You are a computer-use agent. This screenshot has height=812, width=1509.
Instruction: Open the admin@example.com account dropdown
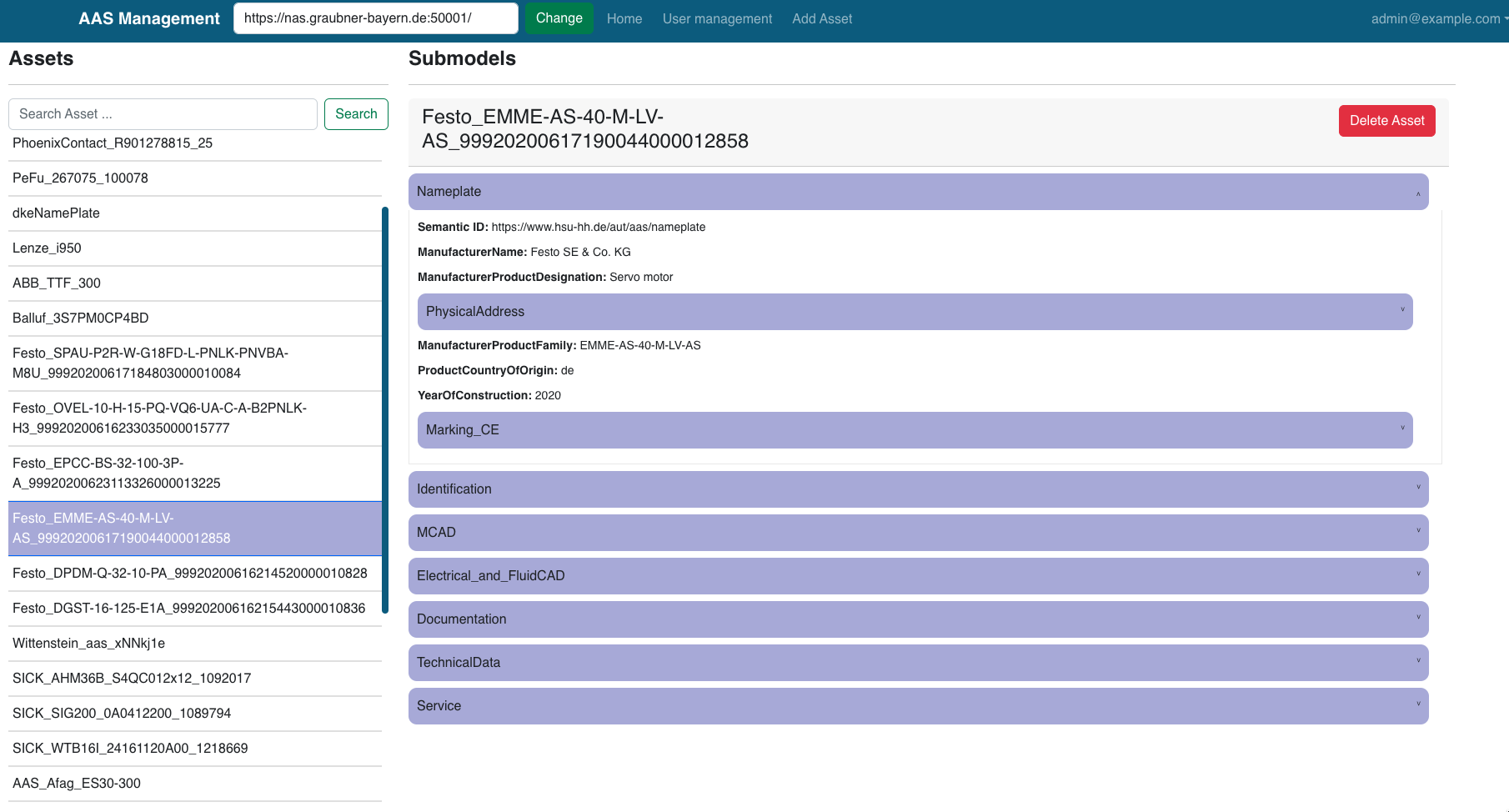point(1437,18)
